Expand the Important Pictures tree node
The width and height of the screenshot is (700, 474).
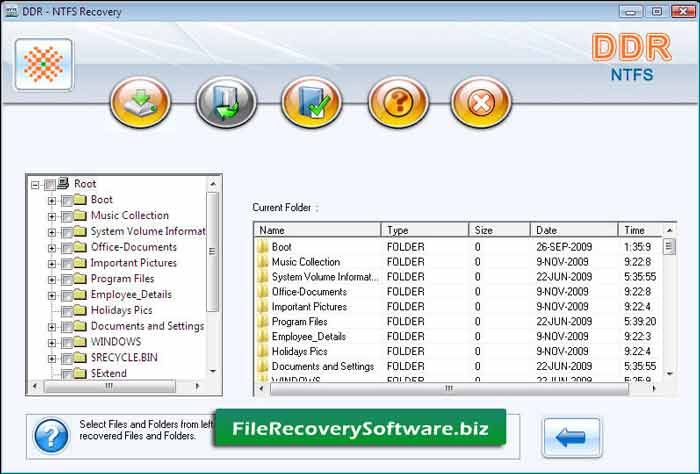click(52, 264)
